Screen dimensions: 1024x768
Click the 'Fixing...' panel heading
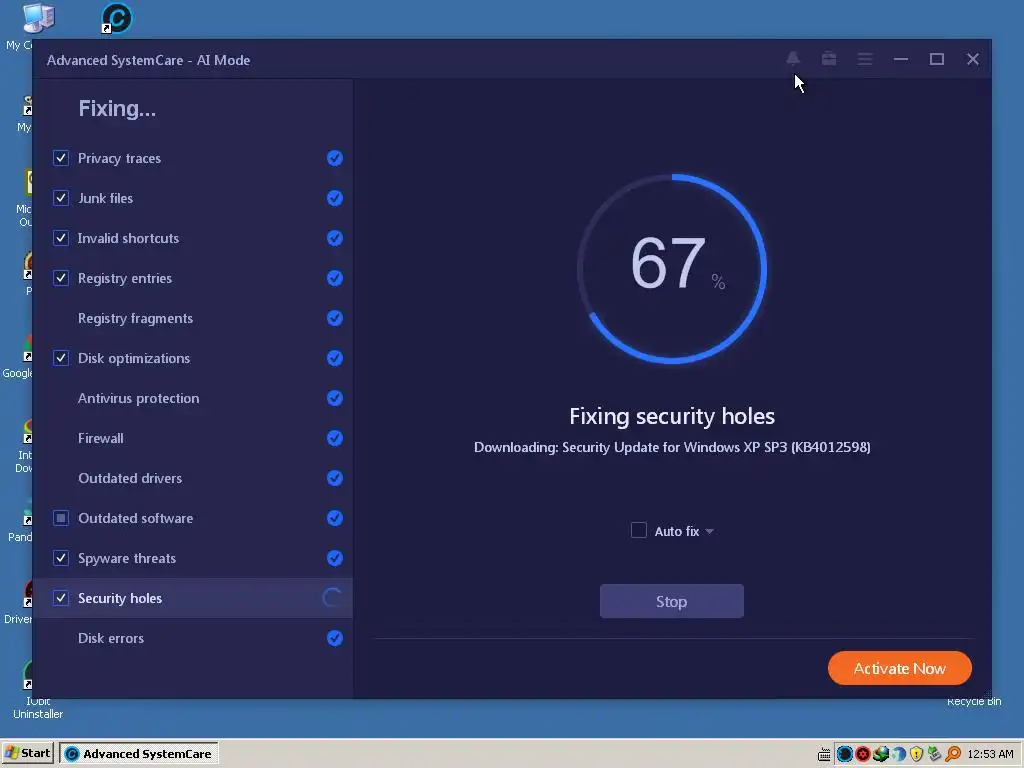click(x=117, y=108)
